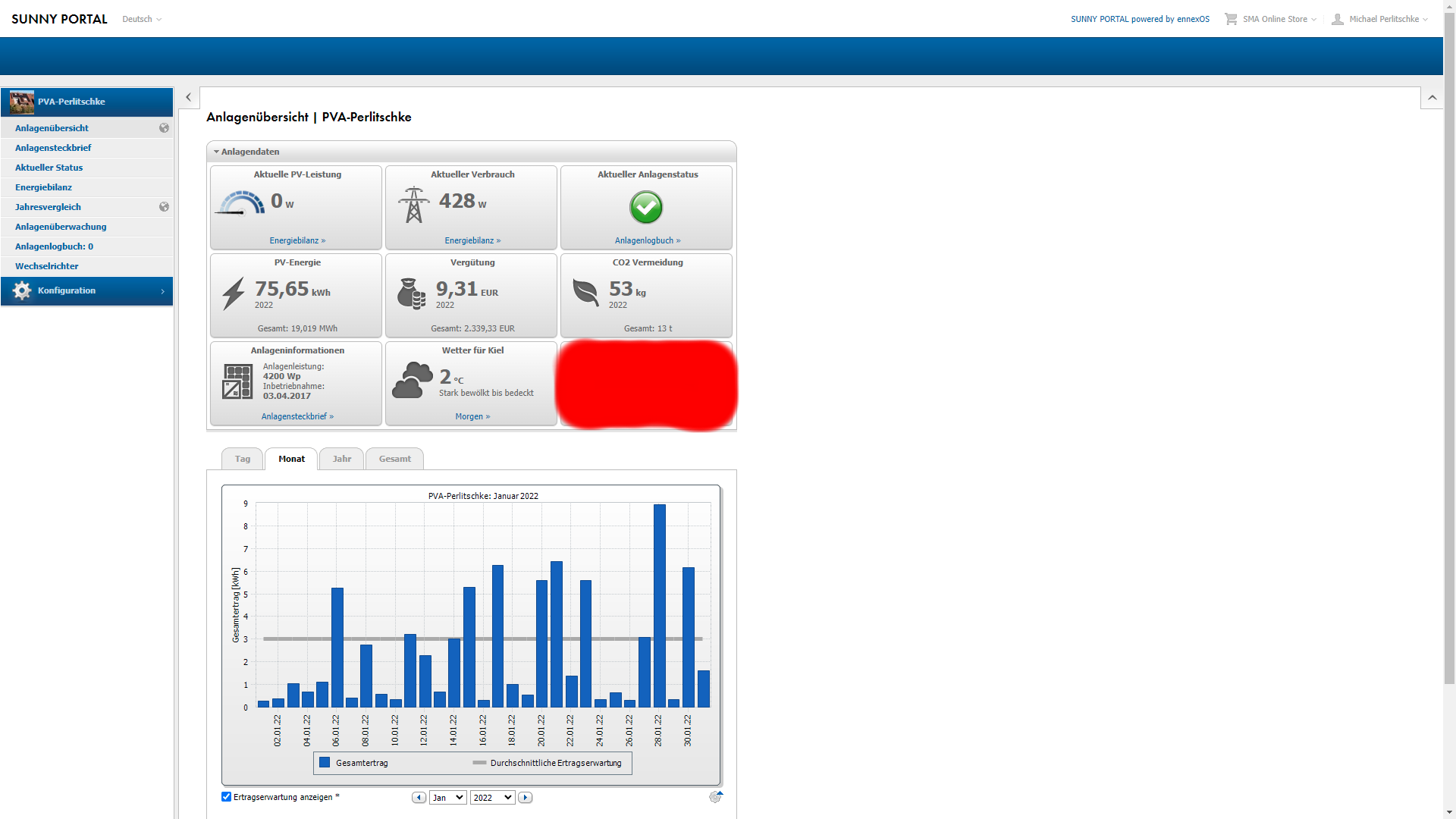Open the year dropdown showing 2022

click(492, 798)
